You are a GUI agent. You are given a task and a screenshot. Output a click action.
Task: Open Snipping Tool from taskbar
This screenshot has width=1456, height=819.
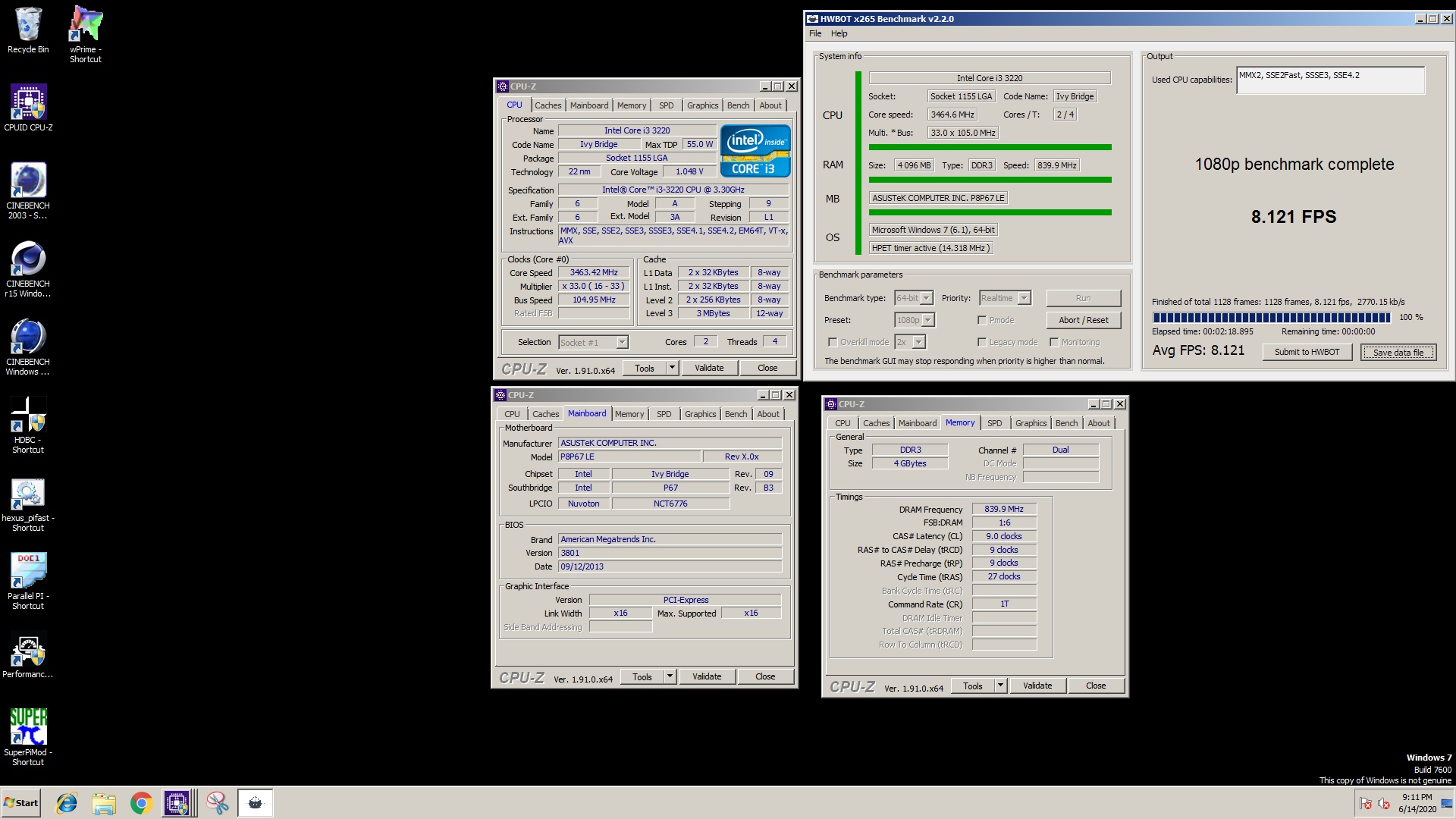[218, 803]
